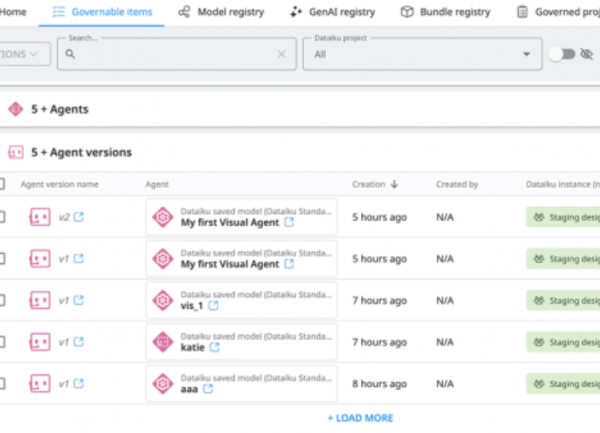Click the Agents diamond section icon

point(16,109)
